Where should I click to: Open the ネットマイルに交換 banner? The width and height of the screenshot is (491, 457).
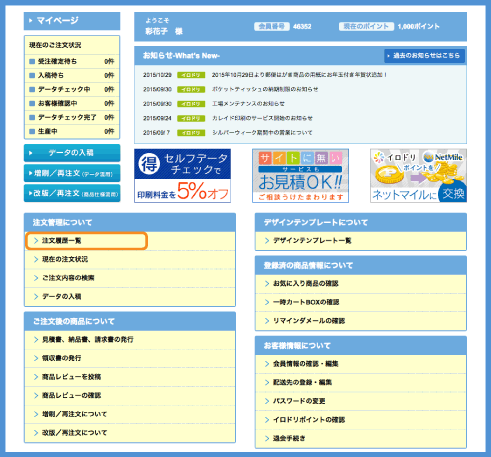click(x=418, y=176)
